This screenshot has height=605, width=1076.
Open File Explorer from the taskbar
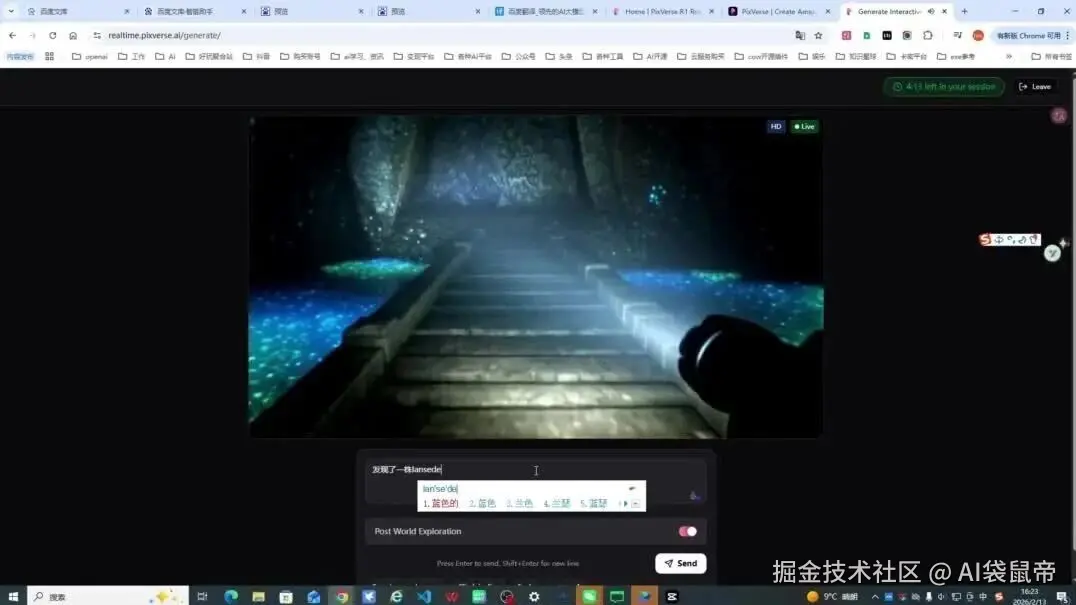(258, 596)
